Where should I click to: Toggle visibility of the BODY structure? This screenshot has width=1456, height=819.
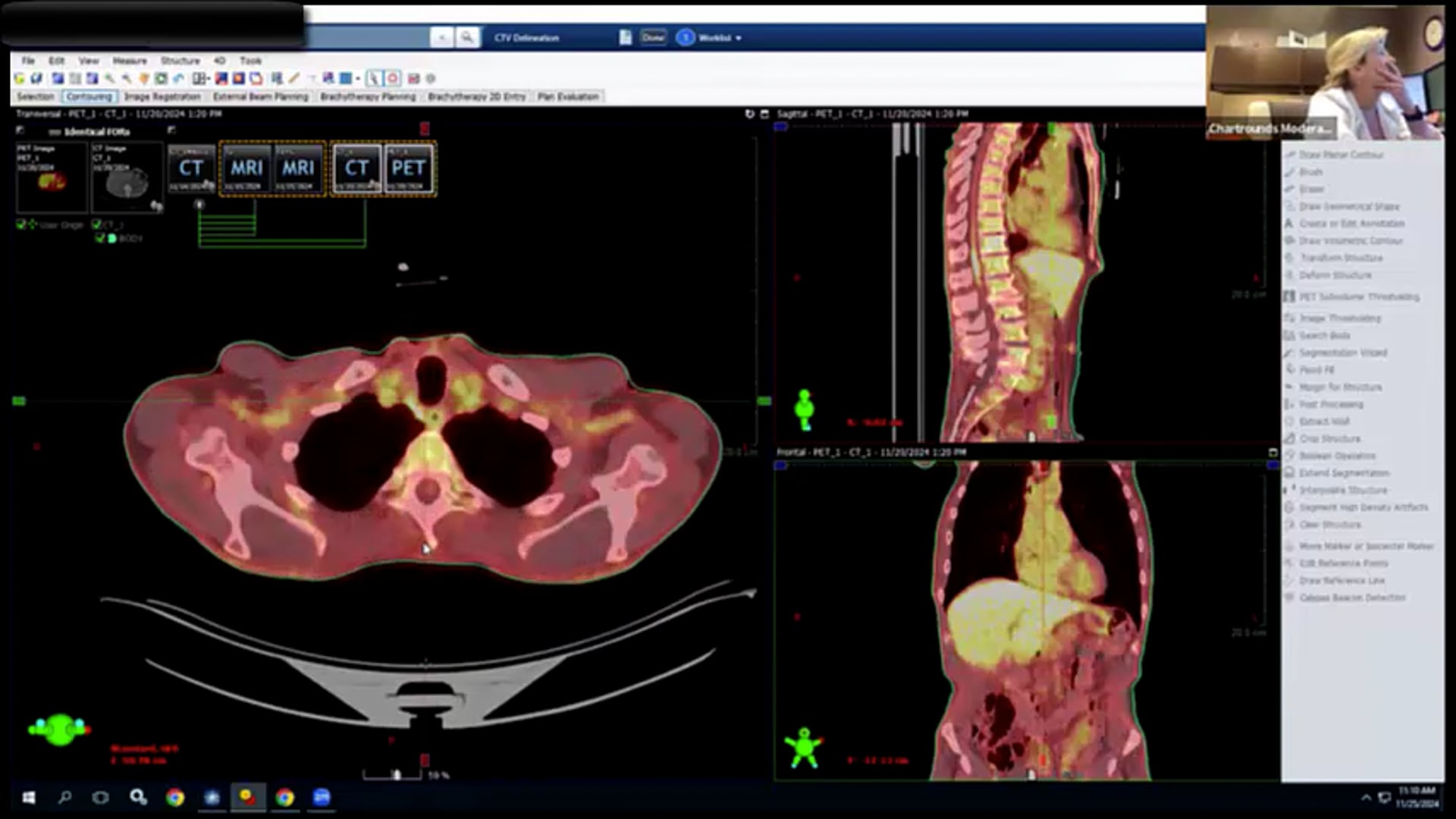tap(102, 238)
